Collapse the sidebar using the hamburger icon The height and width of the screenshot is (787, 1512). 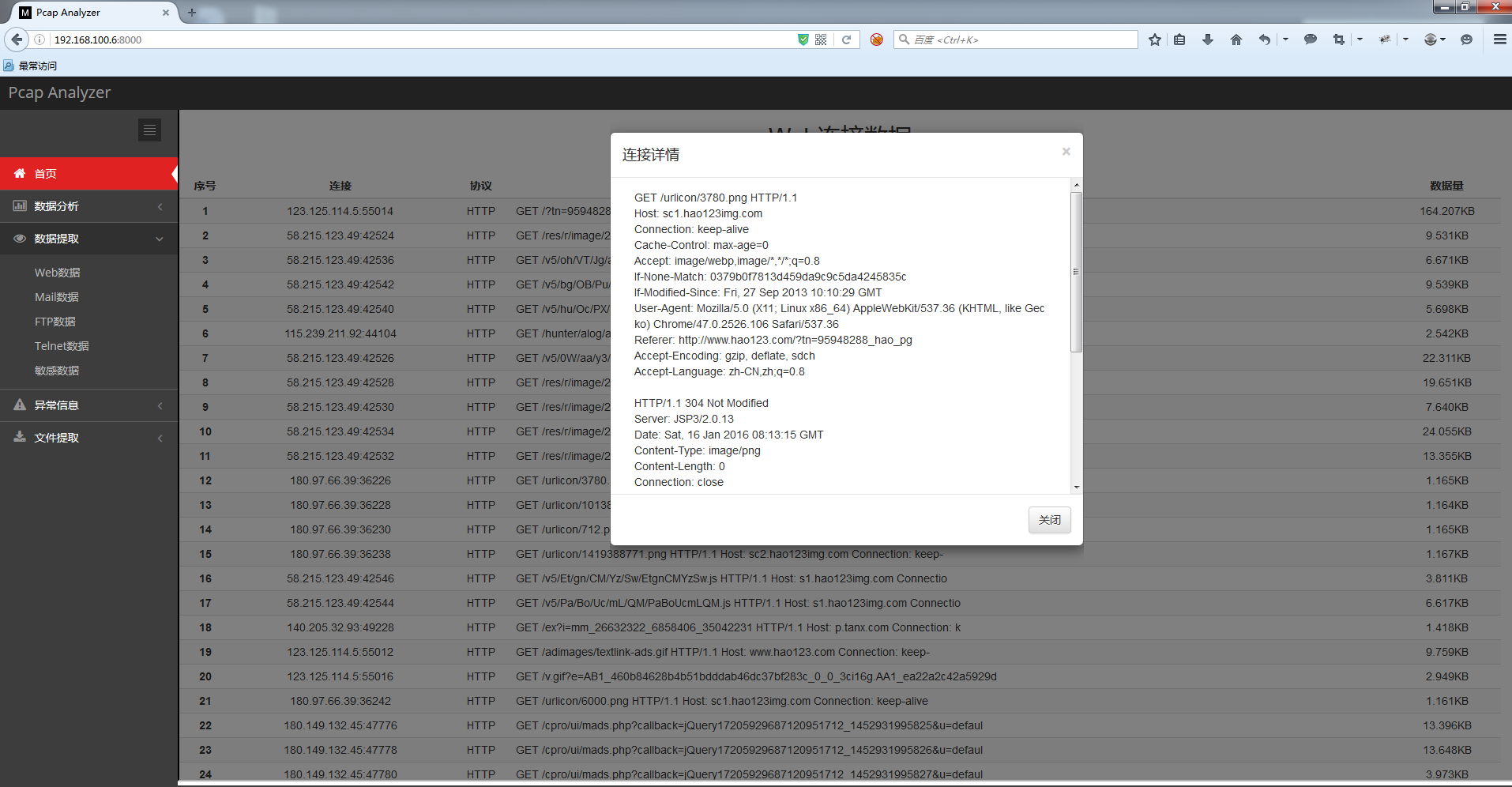[x=149, y=130]
